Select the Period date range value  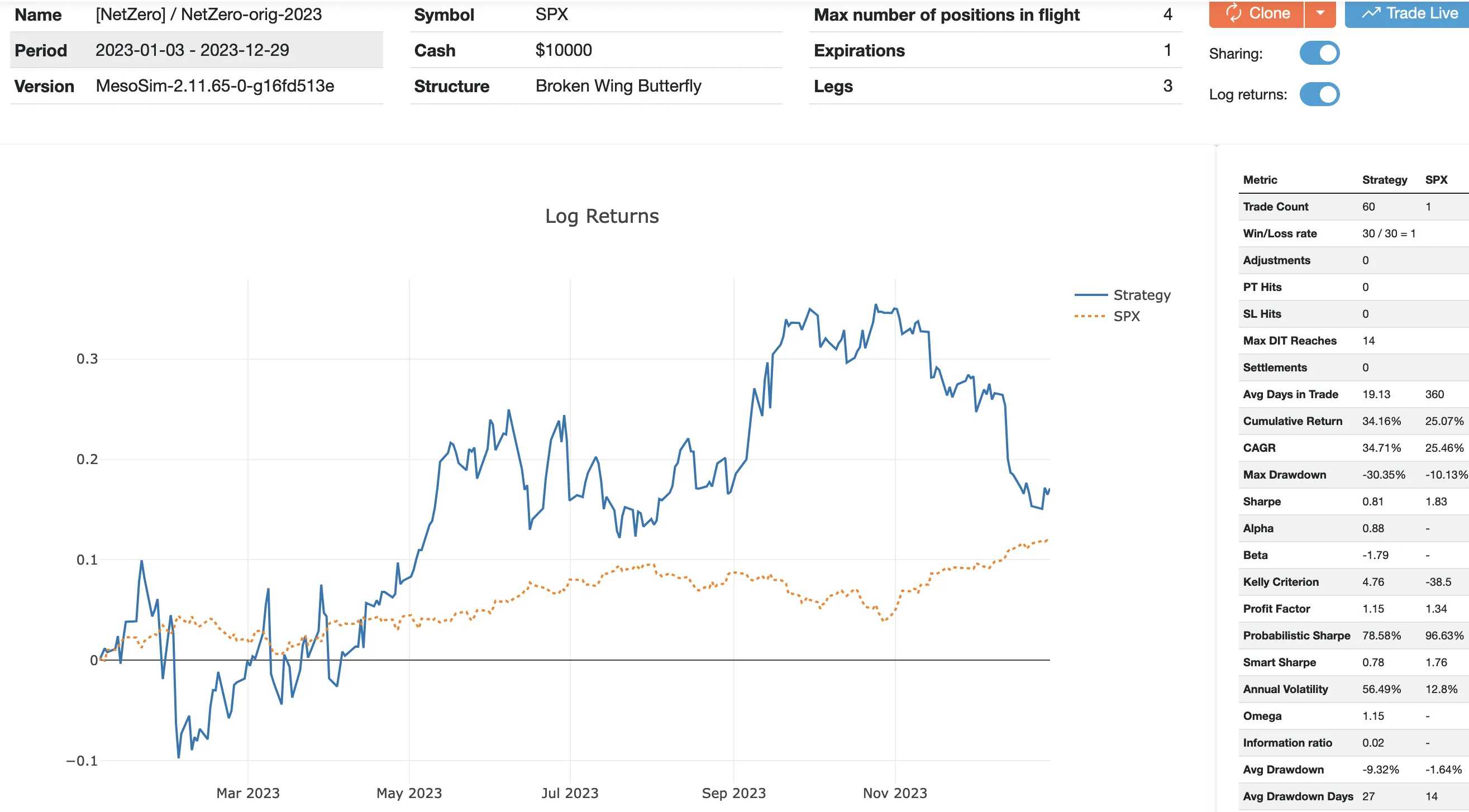point(192,50)
